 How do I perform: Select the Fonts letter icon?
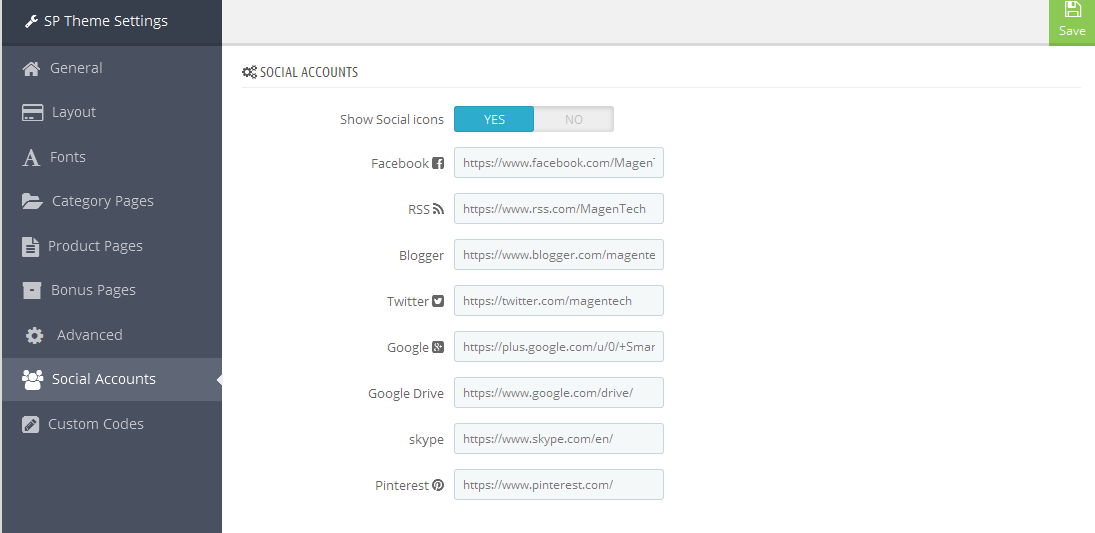[31, 158]
